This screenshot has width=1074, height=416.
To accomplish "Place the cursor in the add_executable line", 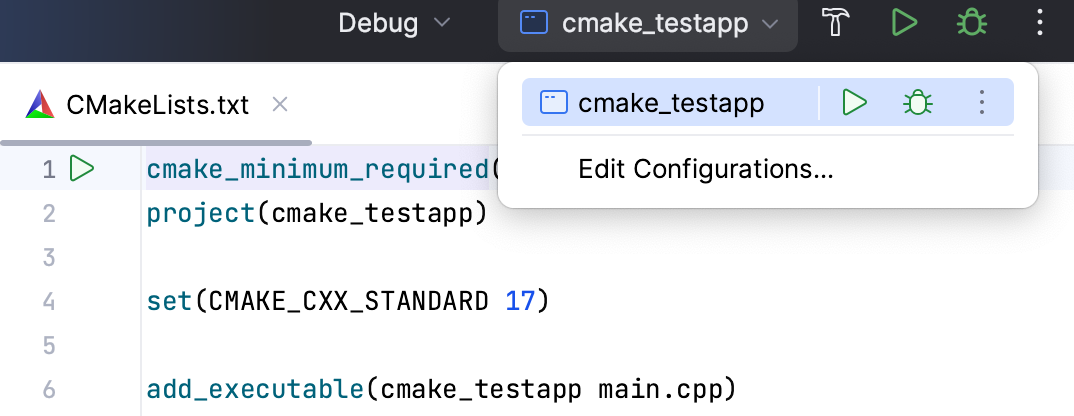I will [x=440, y=388].
